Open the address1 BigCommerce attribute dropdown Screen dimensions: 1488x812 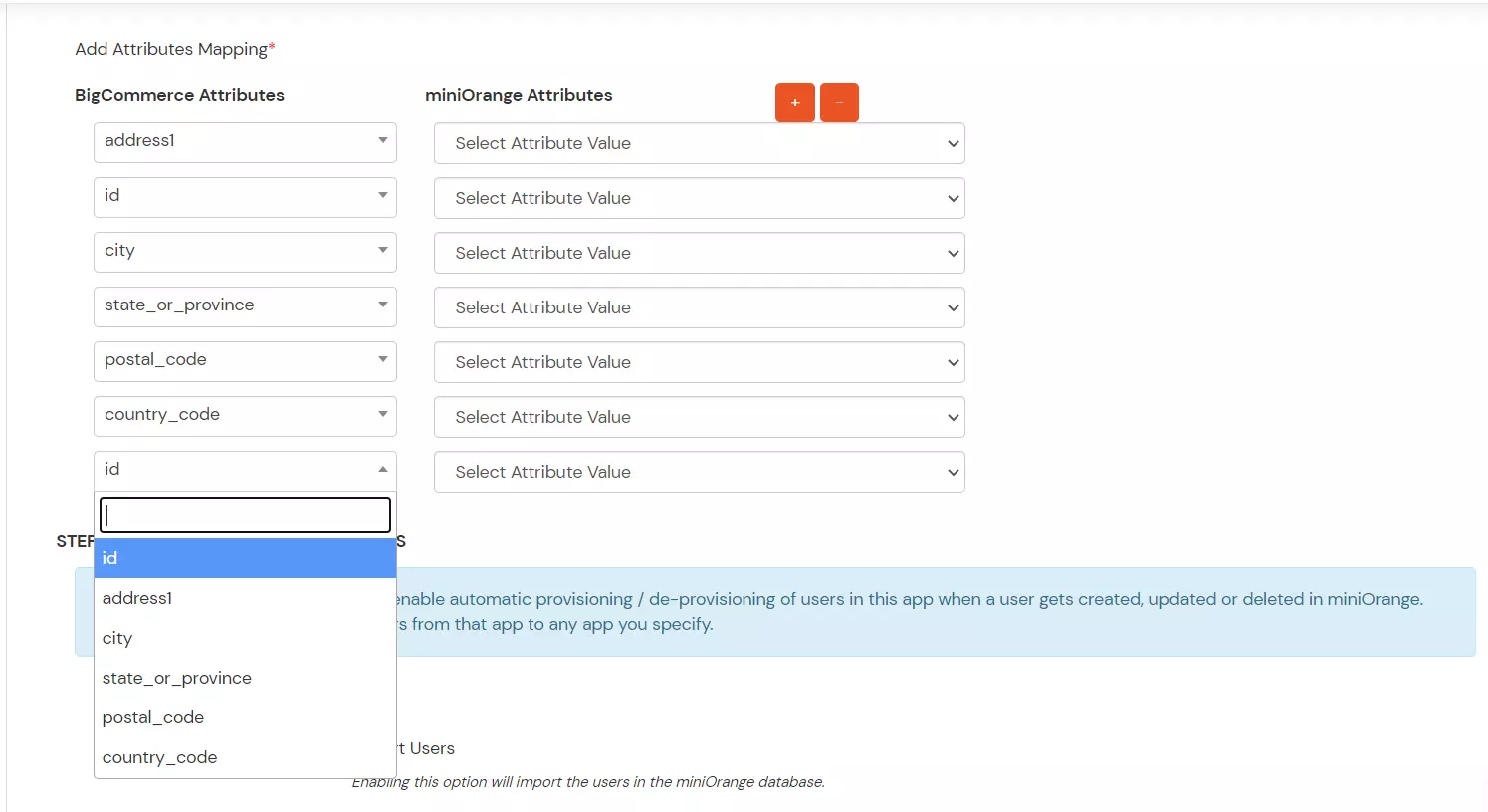click(245, 142)
